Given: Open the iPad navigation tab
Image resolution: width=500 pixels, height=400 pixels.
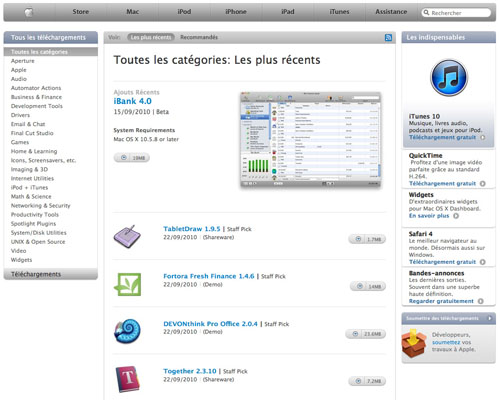Looking at the screenshot, I should [288, 12].
